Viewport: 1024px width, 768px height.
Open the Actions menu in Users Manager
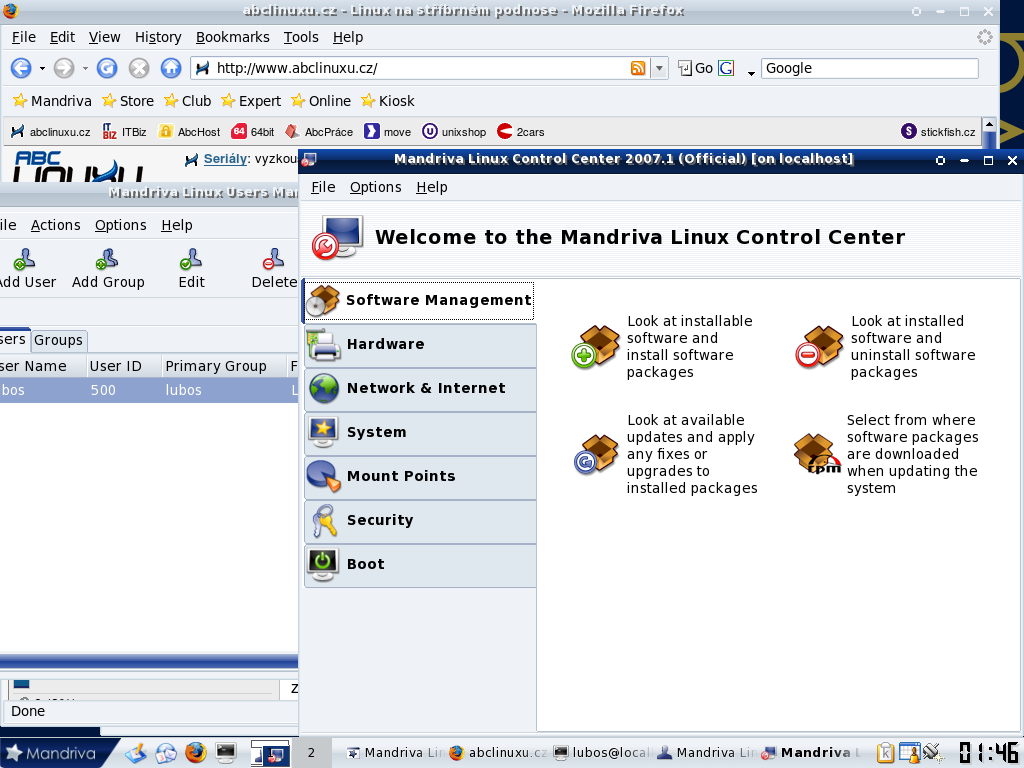[56, 225]
